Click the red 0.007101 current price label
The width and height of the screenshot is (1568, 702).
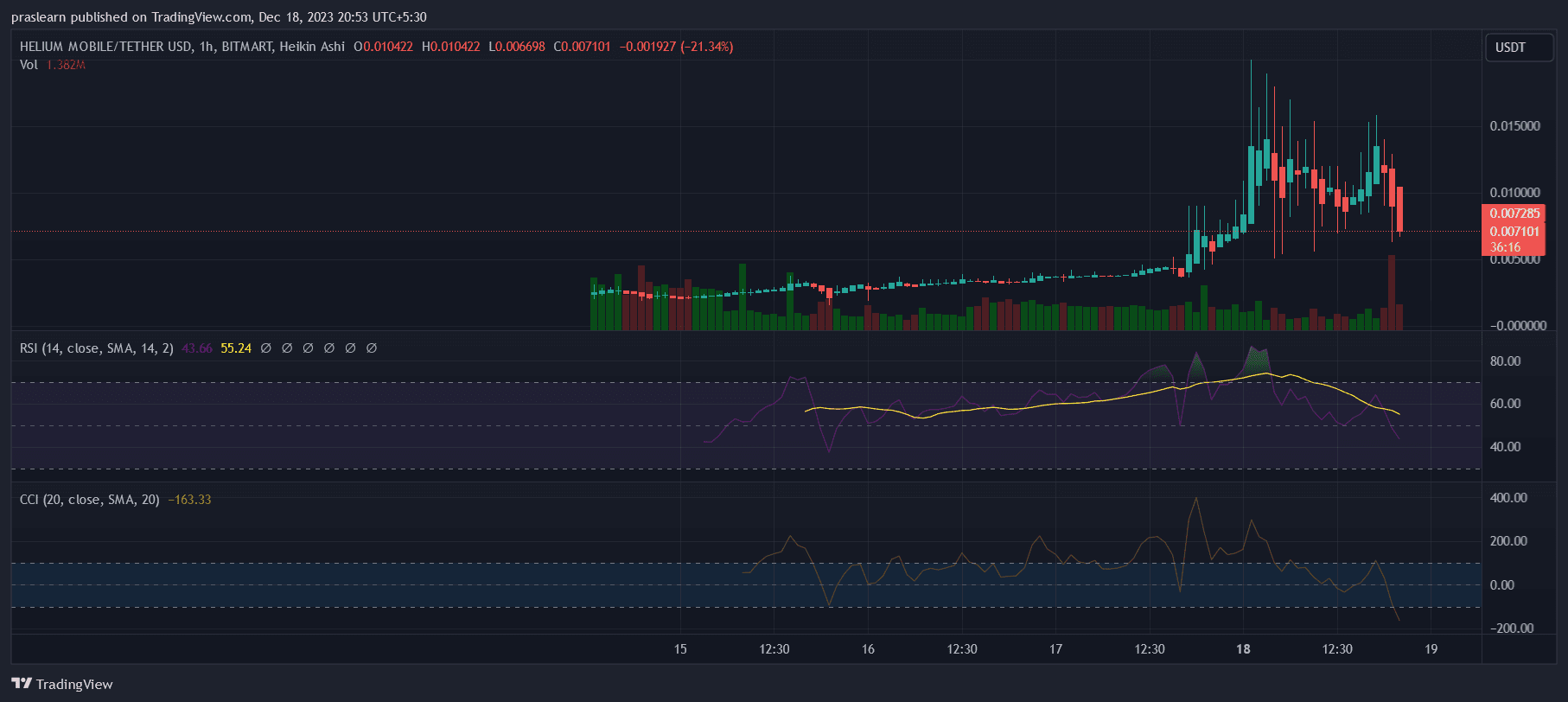coord(1514,232)
